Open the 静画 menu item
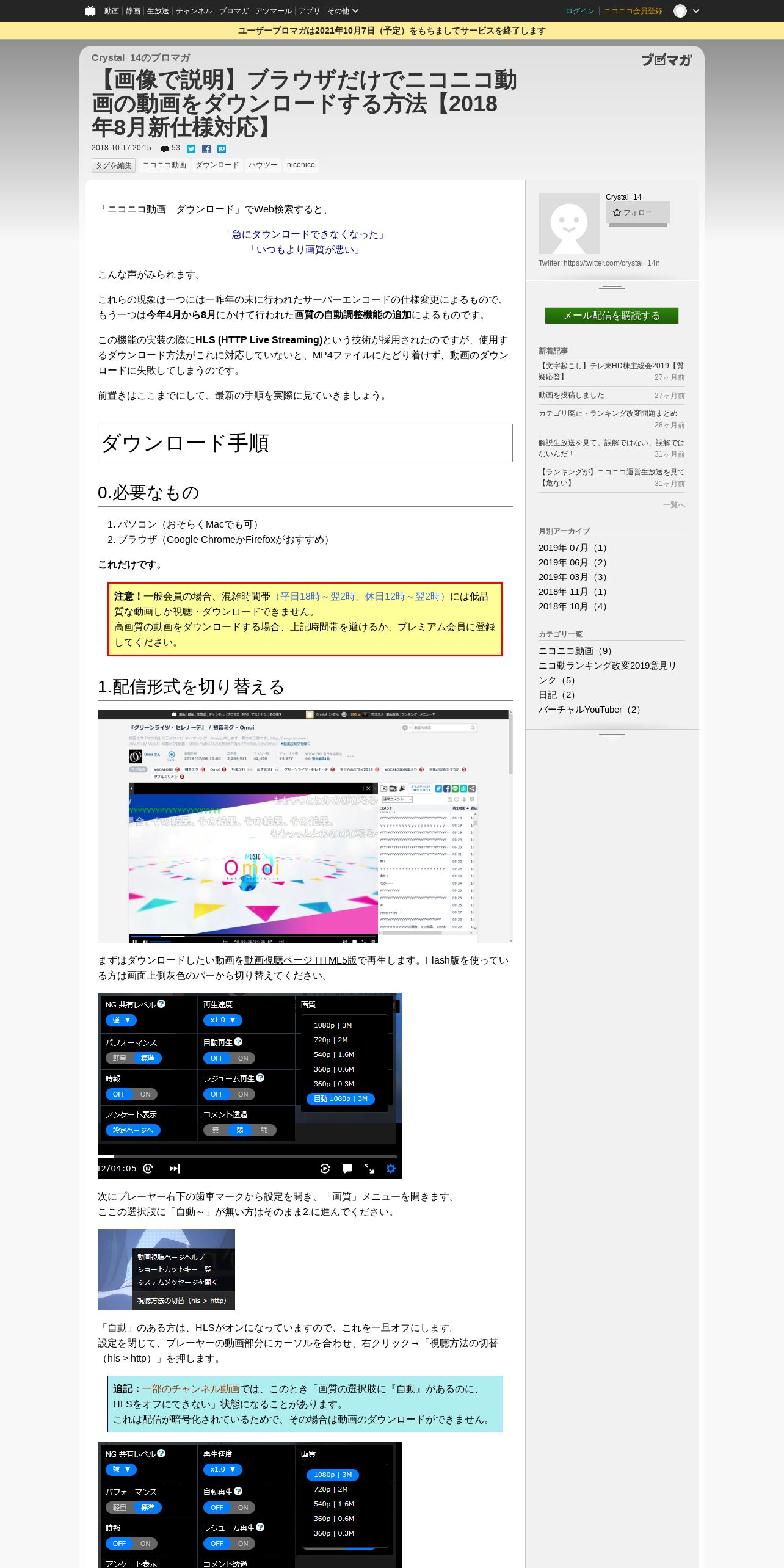The width and height of the screenshot is (784, 1568). 132,11
